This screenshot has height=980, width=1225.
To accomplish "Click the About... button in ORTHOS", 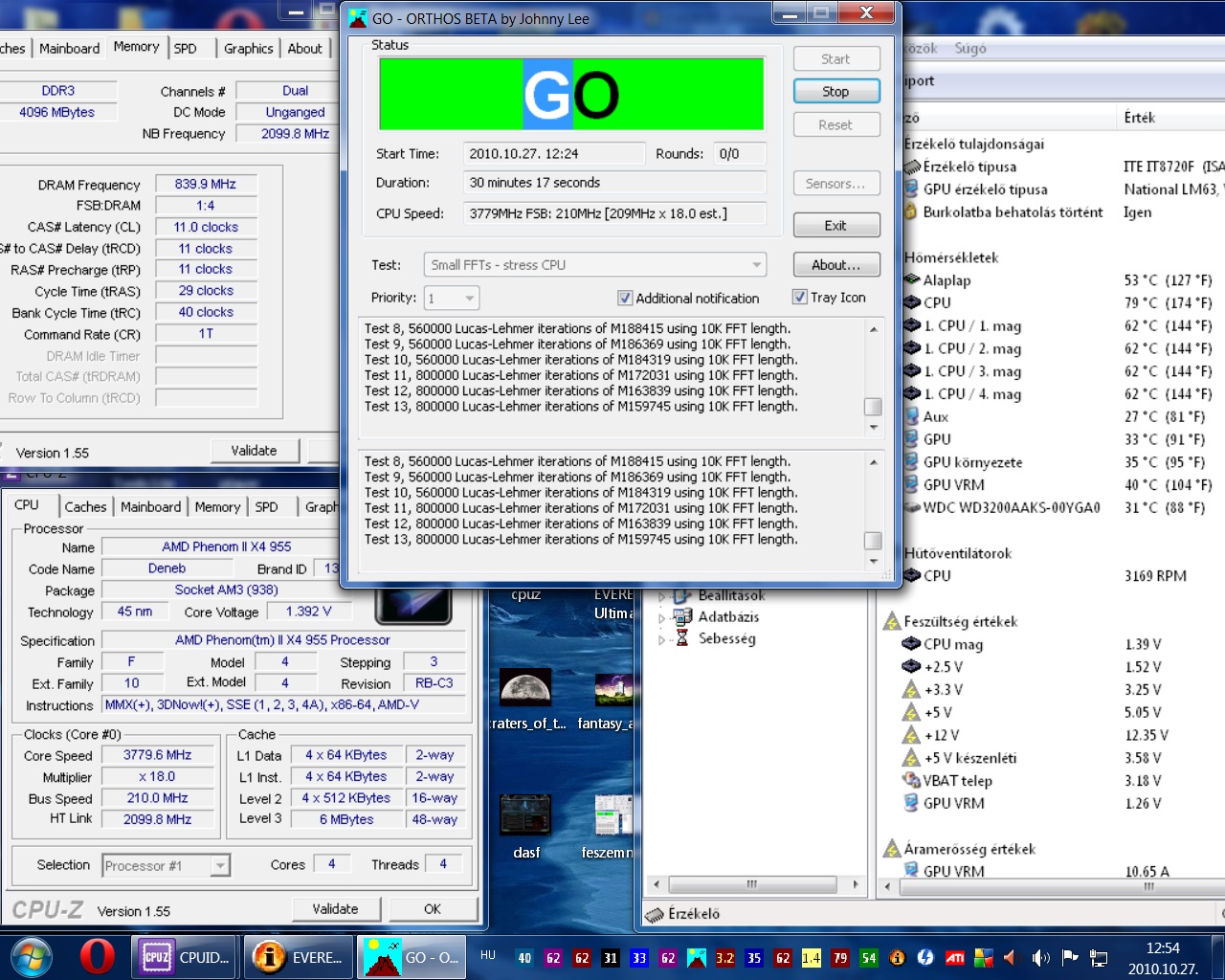I will pyautogui.click(x=835, y=264).
